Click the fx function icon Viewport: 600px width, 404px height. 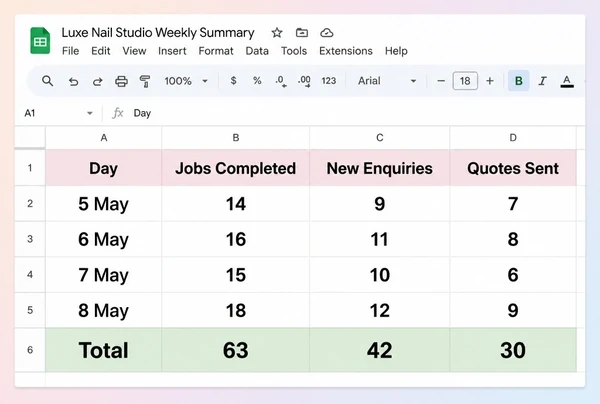point(117,113)
